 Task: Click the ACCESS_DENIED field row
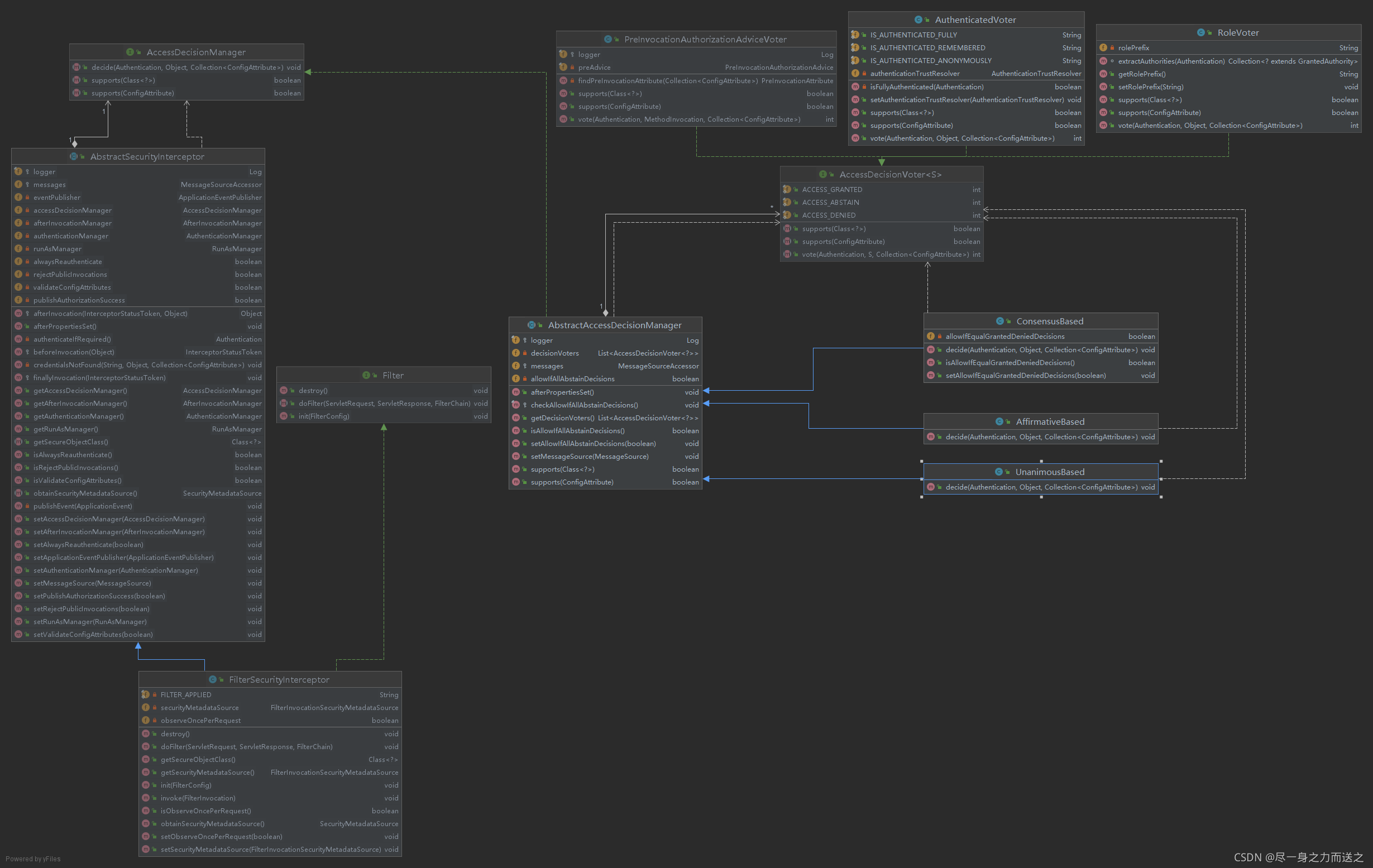pos(882,215)
